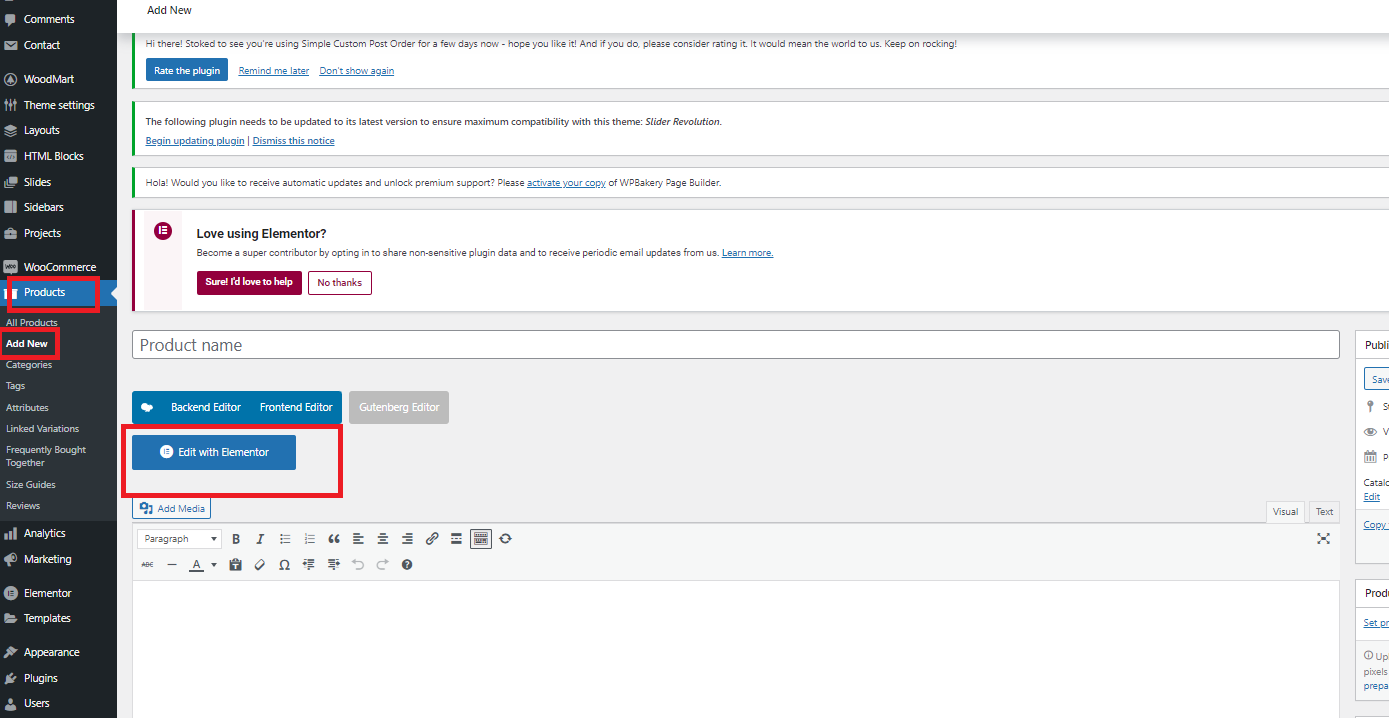Screen dimensions: 1389x718
Task: Click Rate the plugin button
Action: click(x=187, y=71)
